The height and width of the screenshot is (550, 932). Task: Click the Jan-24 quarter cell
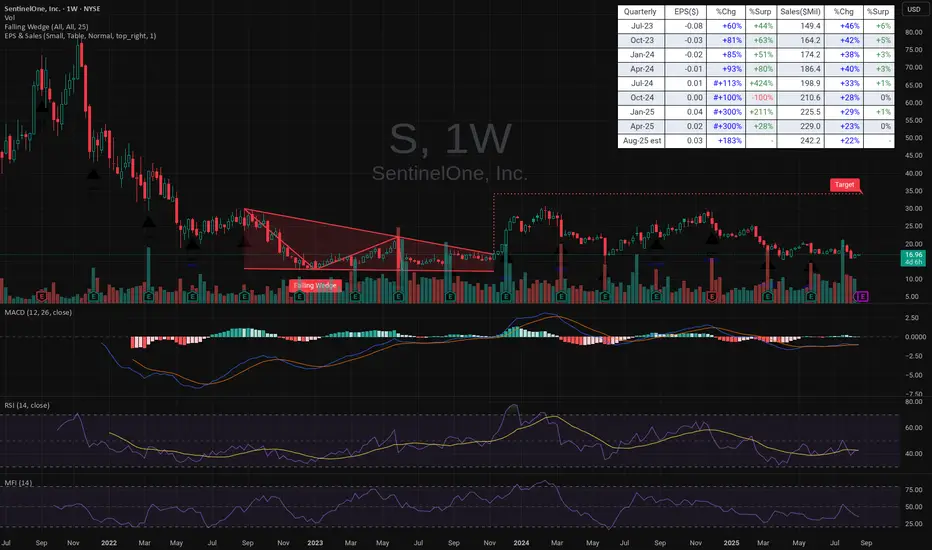[x=641, y=55]
